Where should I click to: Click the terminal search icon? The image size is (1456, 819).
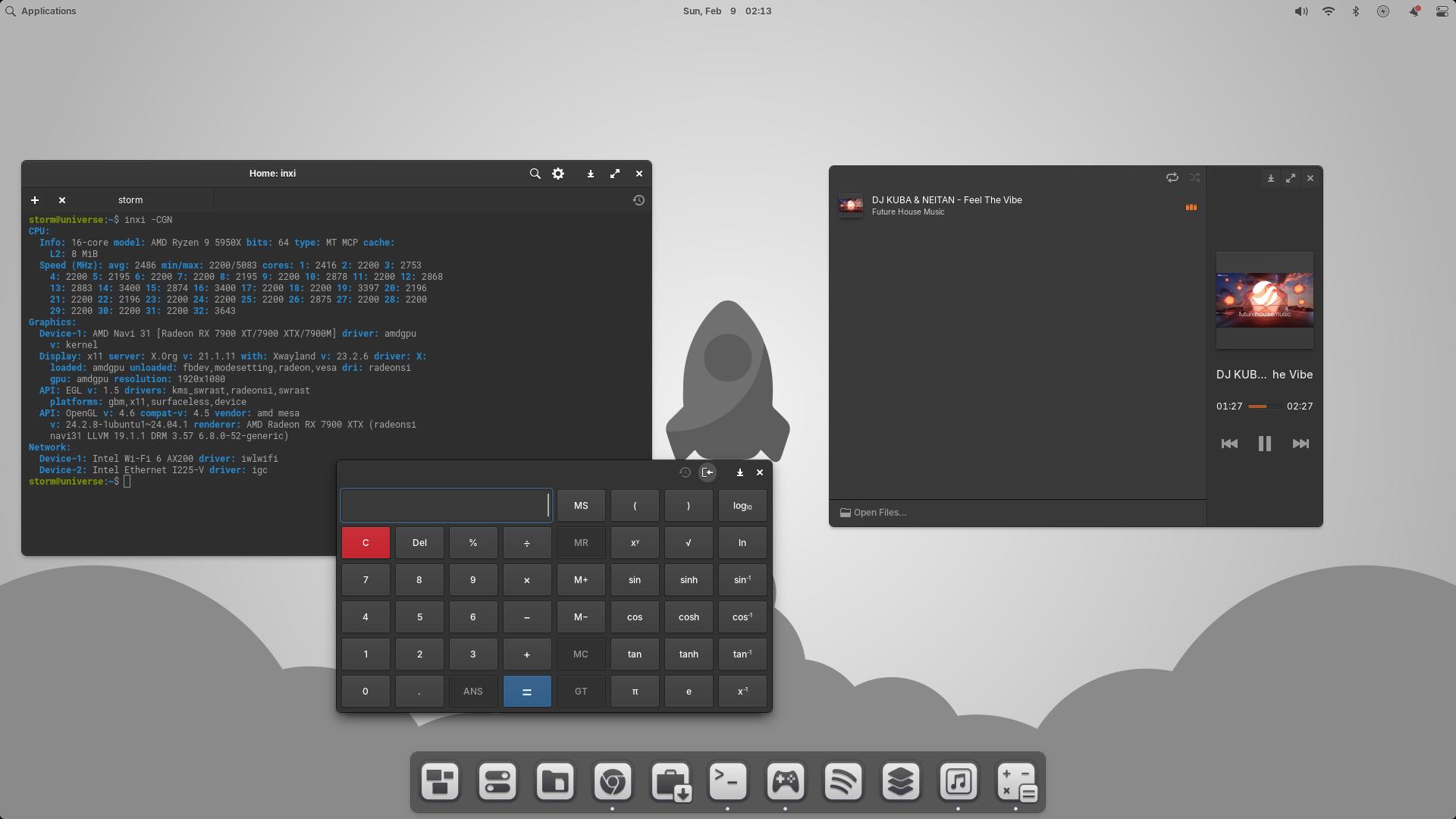[535, 174]
